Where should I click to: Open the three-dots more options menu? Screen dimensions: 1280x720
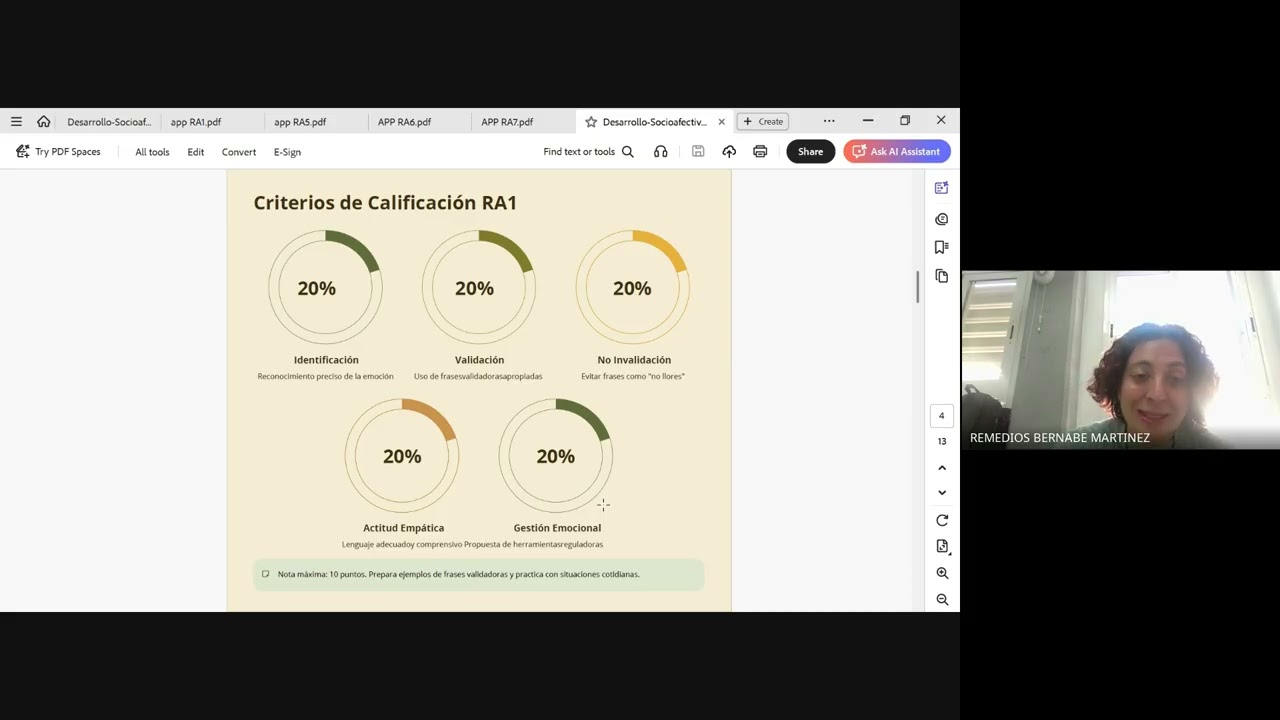(x=829, y=121)
